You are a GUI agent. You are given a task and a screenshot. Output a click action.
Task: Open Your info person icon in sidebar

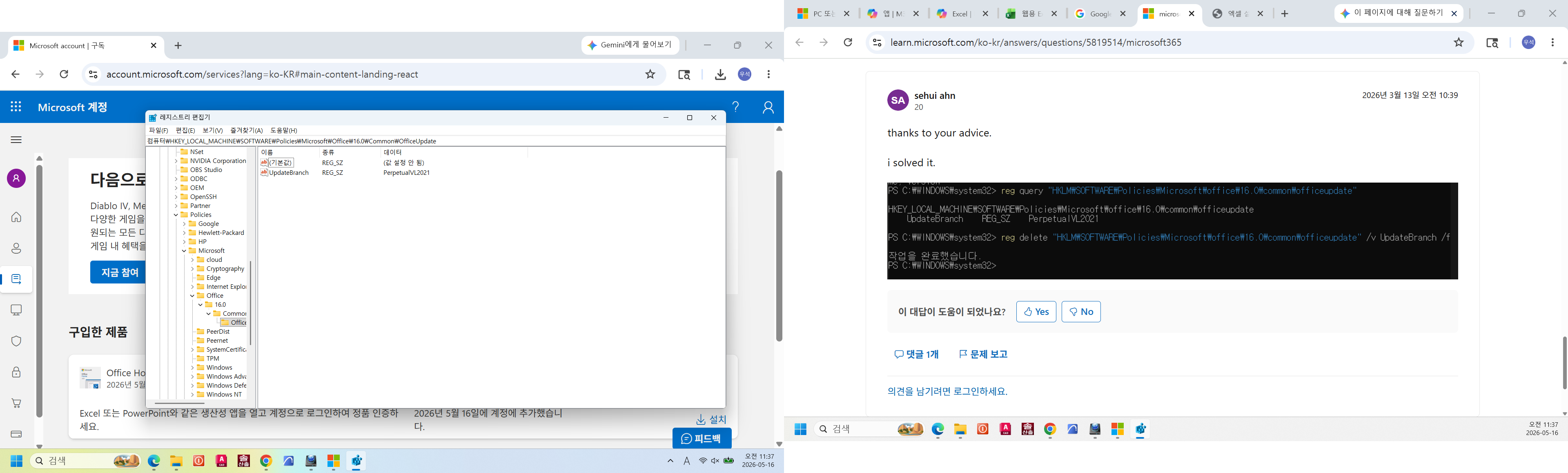pyautogui.click(x=16, y=248)
